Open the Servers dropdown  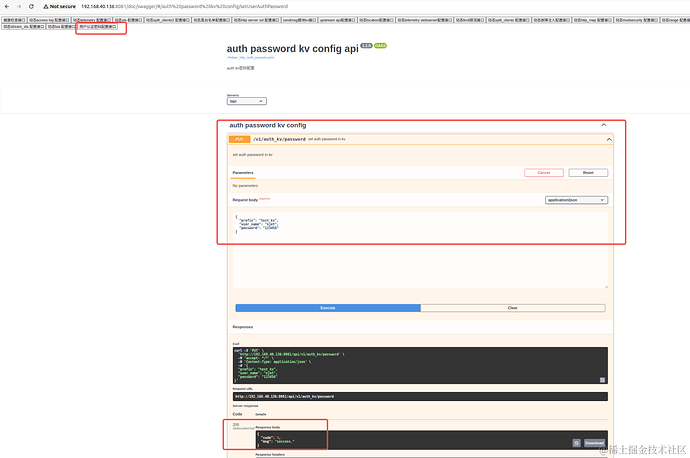pyautogui.click(x=246, y=101)
